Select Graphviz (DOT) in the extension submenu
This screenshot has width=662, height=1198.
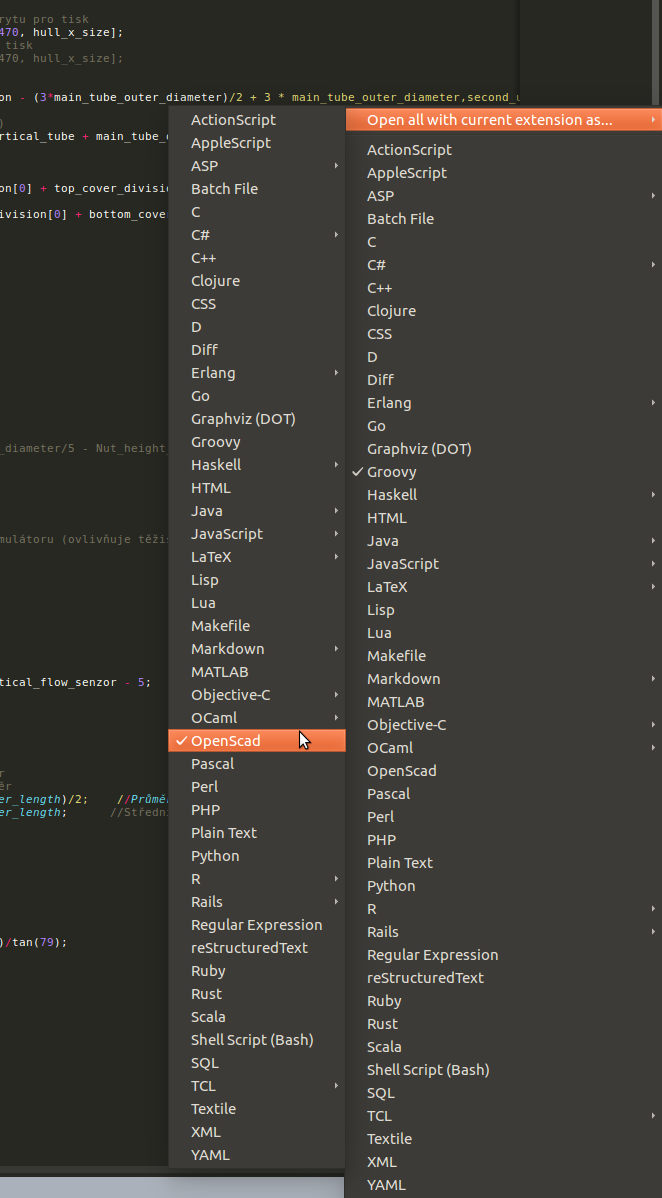(x=419, y=449)
